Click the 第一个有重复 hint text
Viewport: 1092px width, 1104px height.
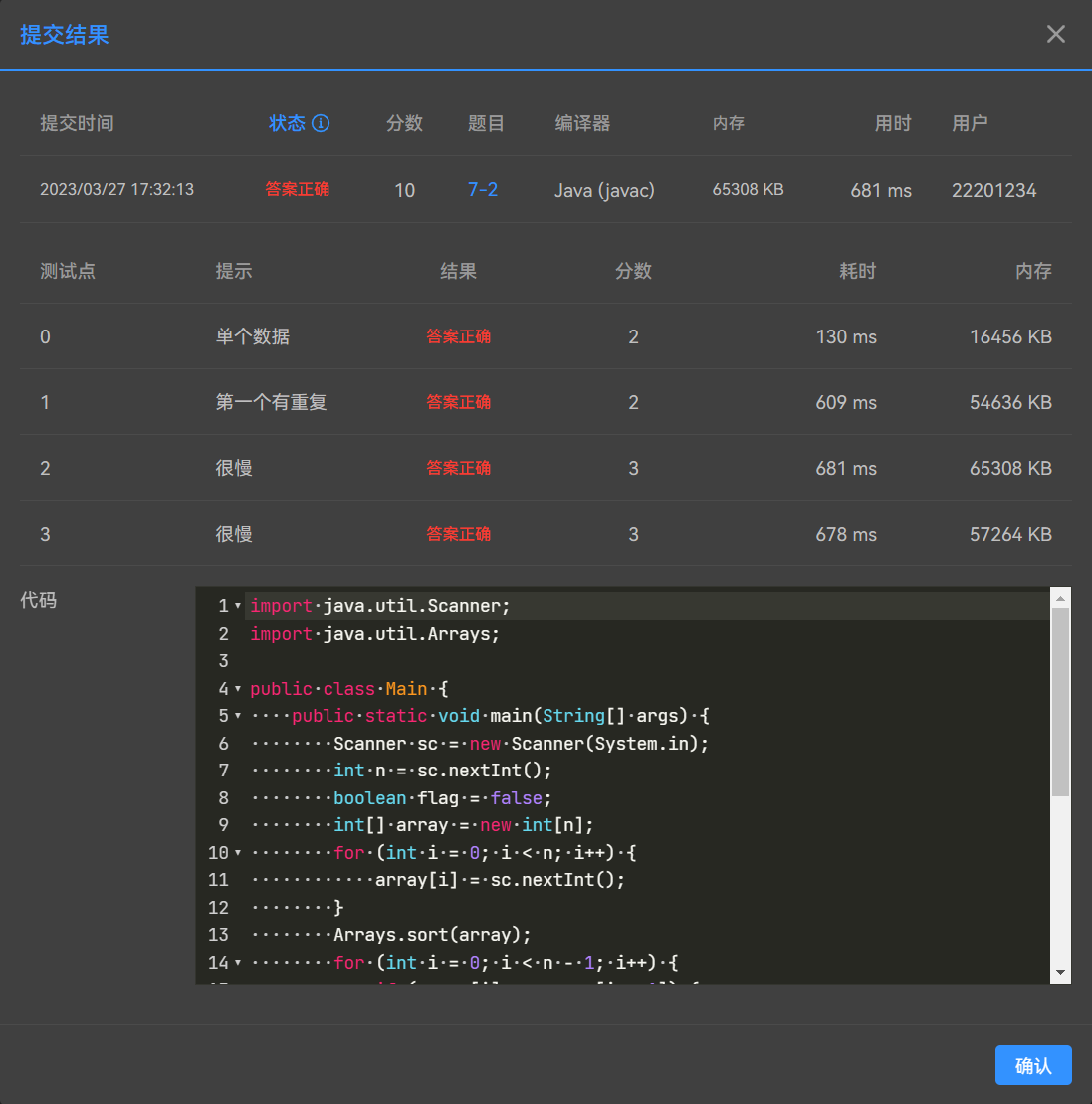click(x=271, y=402)
